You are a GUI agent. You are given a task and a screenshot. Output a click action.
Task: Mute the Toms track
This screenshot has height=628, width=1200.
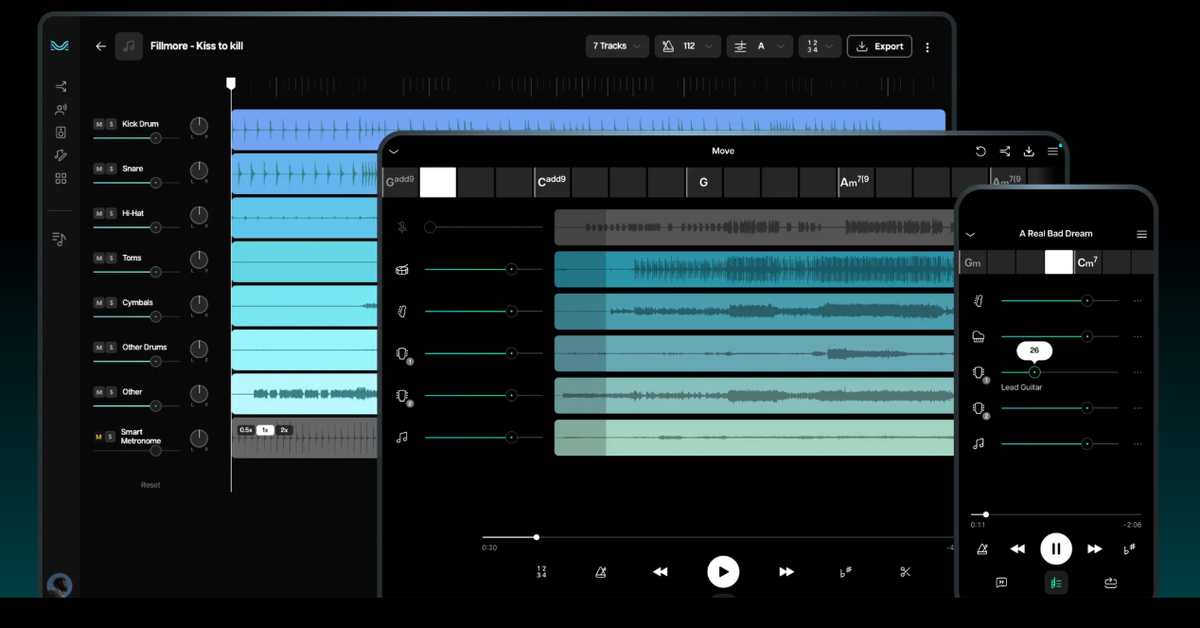pyautogui.click(x=99, y=258)
